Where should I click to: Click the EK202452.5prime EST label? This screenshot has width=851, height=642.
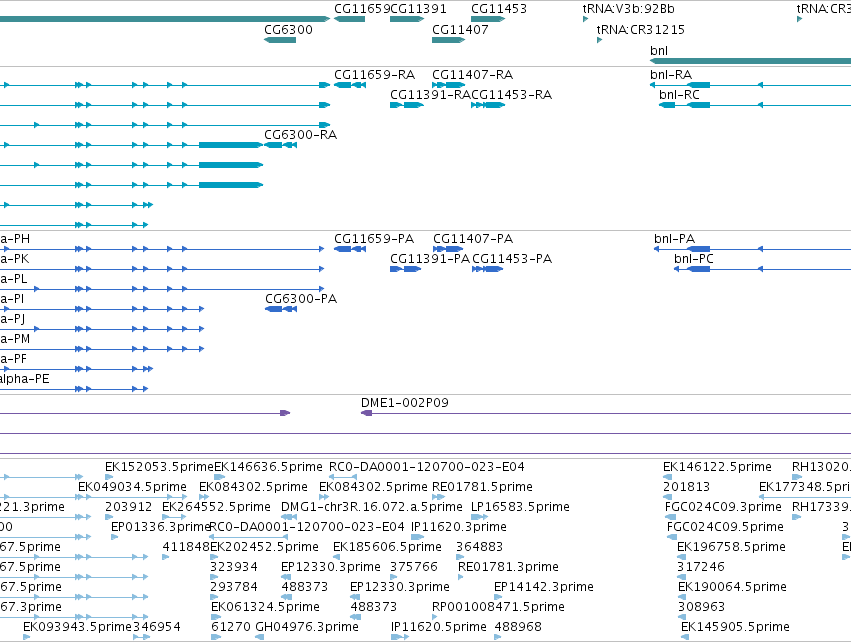264,547
